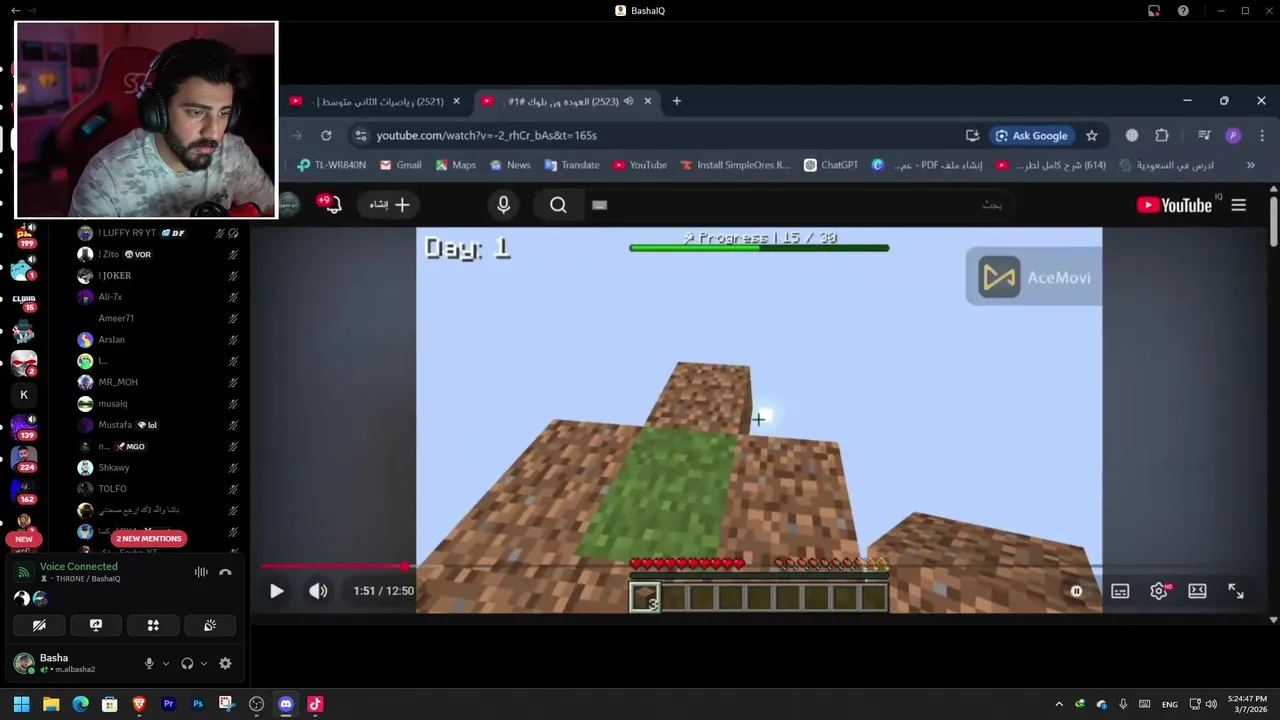Click the Ask Google button
The image size is (1280, 720).
pyautogui.click(x=1030, y=135)
